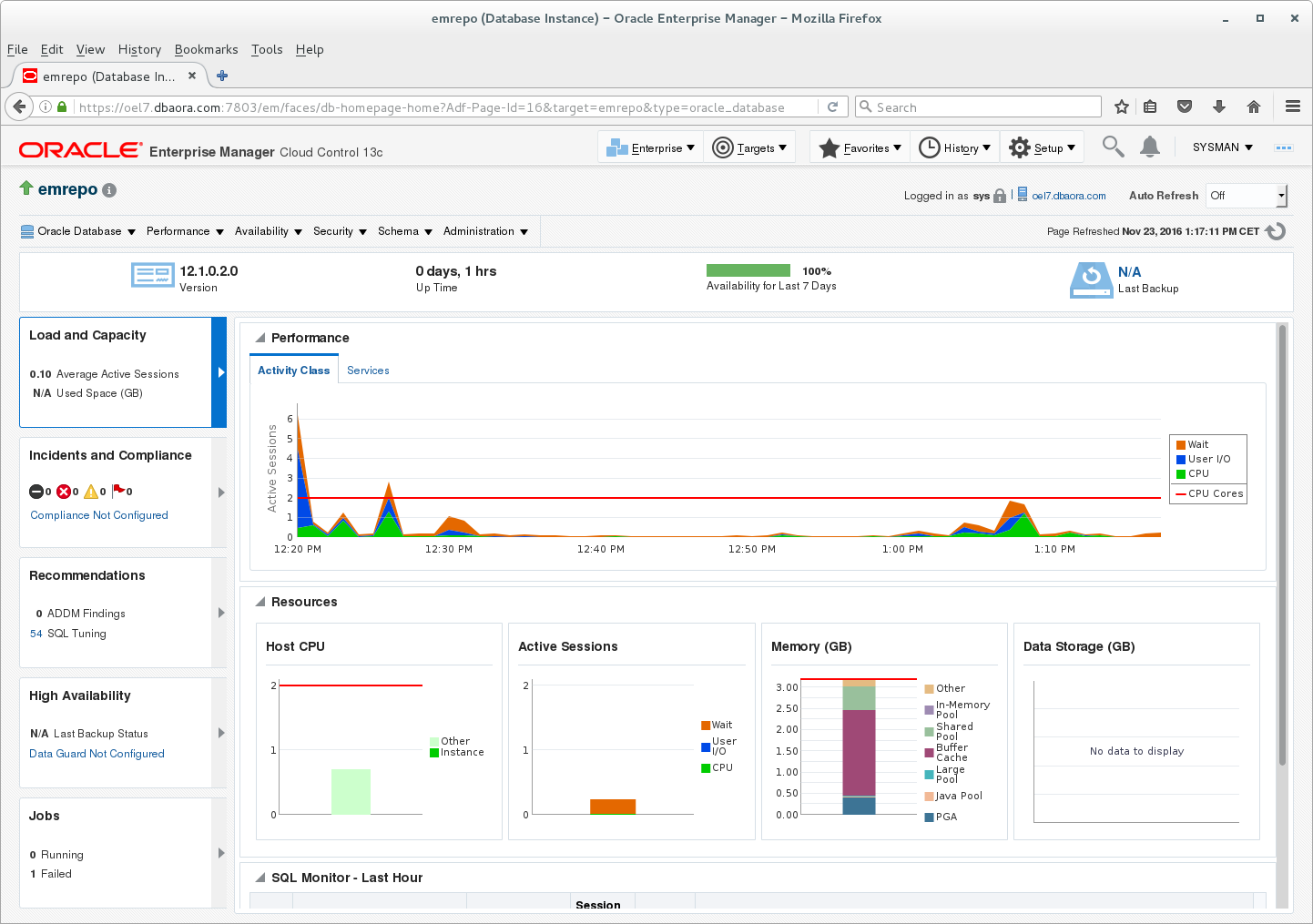Open the Oracle Database menu
The width and height of the screenshot is (1313, 924).
[78, 231]
